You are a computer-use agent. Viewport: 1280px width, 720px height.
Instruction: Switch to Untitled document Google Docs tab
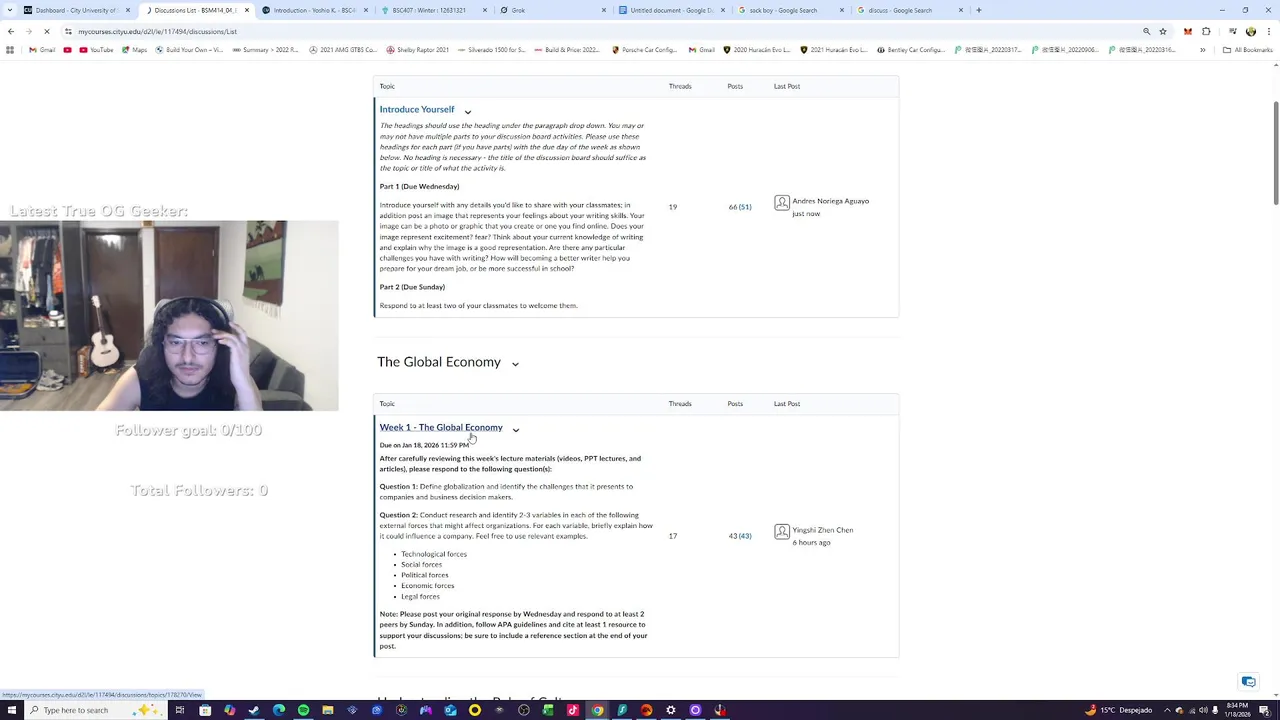[x=670, y=10]
